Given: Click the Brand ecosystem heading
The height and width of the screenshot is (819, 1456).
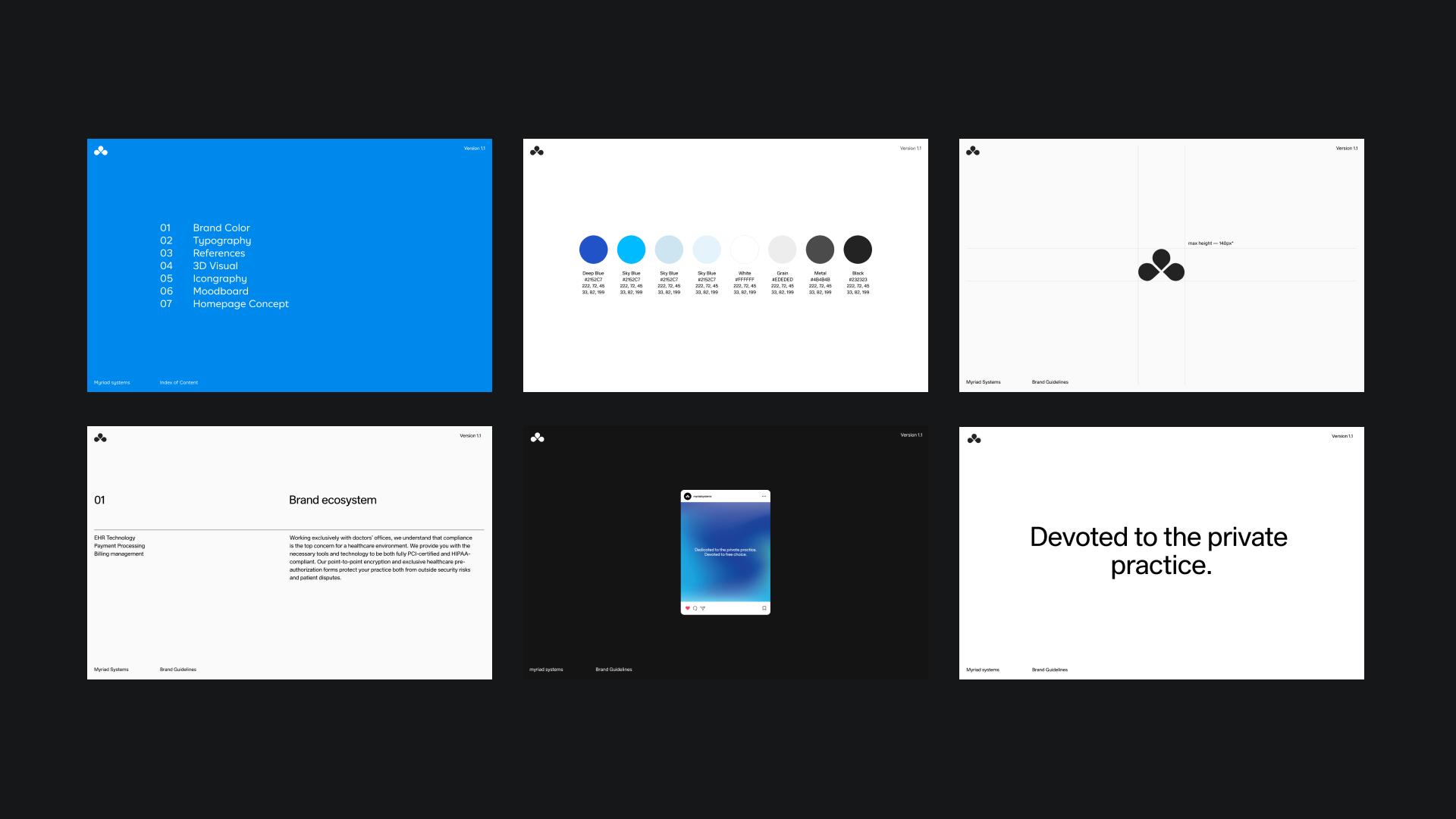Looking at the screenshot, I should point(332,500).
